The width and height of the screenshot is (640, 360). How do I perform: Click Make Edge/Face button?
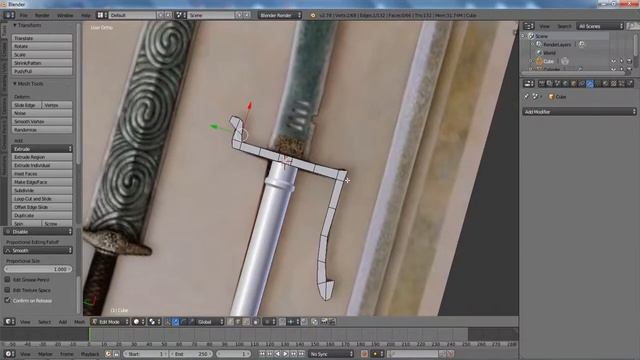(x=42, y=182)
